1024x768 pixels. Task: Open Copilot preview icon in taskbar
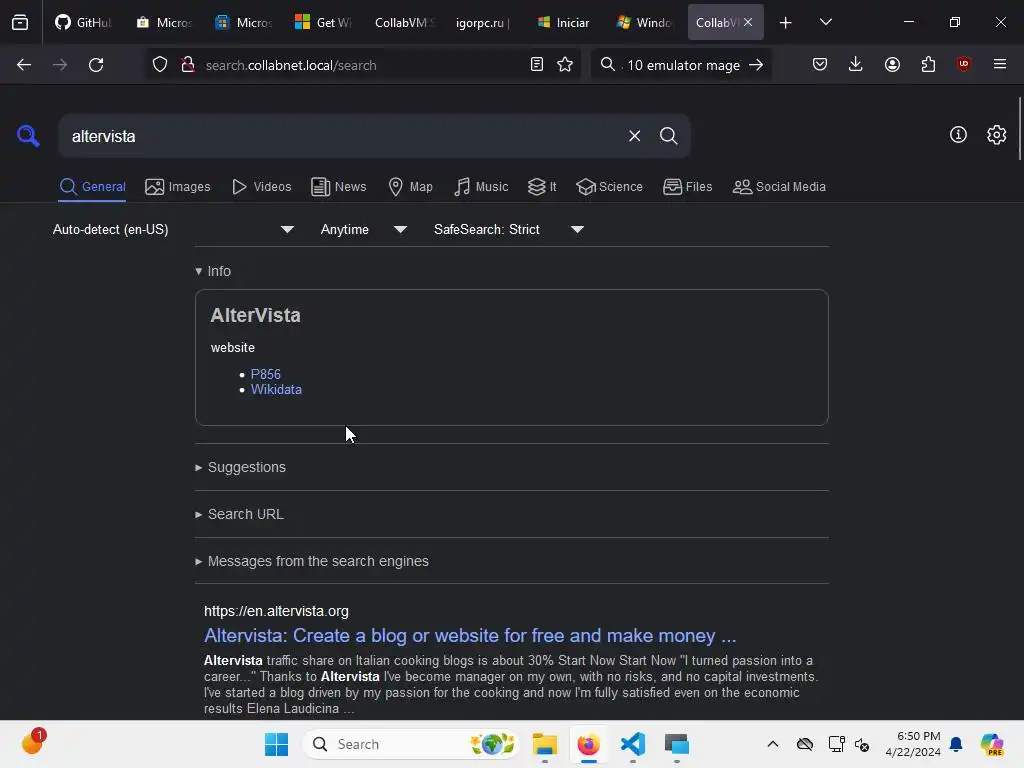(x=992, y=744)
